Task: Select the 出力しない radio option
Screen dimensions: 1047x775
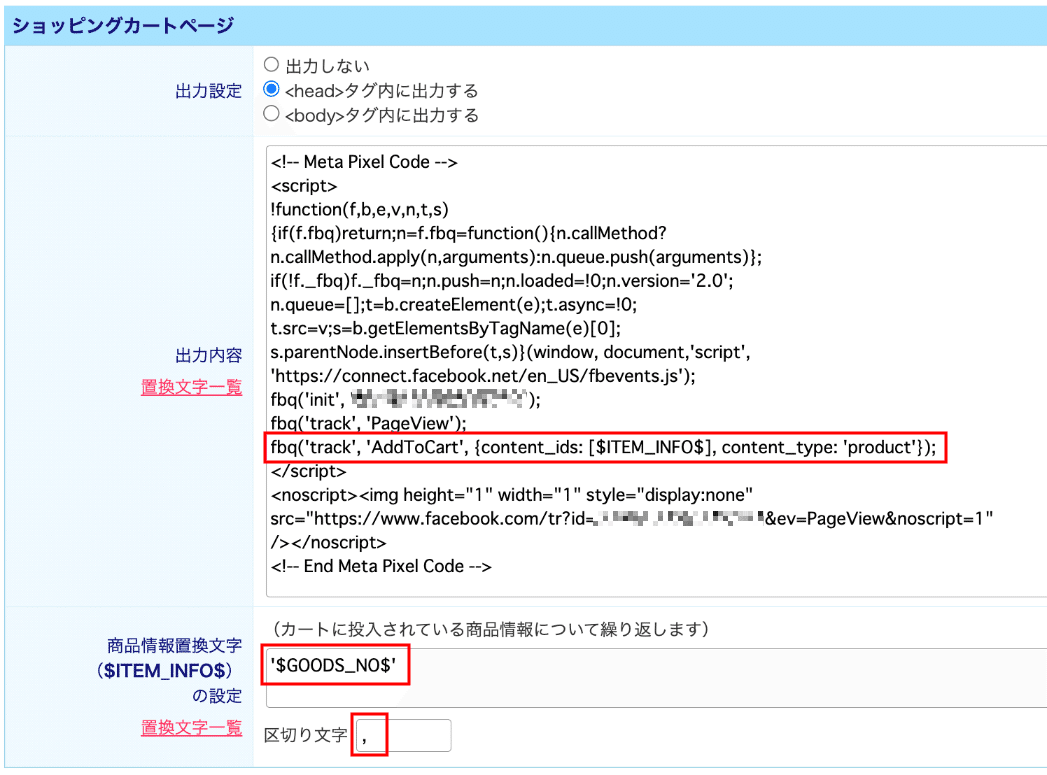Action: coord(271,65)
